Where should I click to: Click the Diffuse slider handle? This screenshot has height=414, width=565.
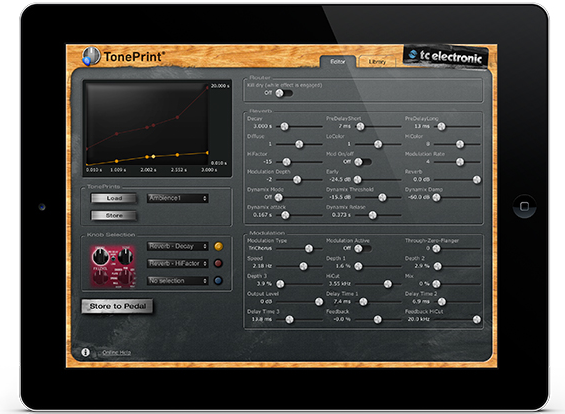[299, 144]
